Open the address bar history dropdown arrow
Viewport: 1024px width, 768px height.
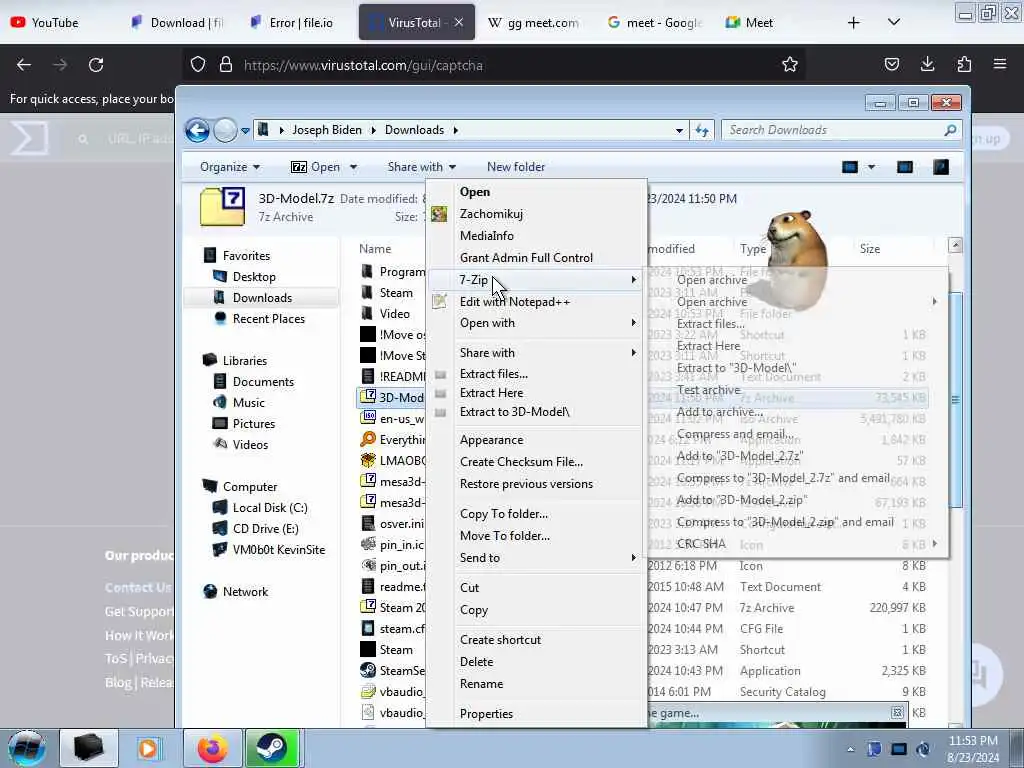point(679,130)
